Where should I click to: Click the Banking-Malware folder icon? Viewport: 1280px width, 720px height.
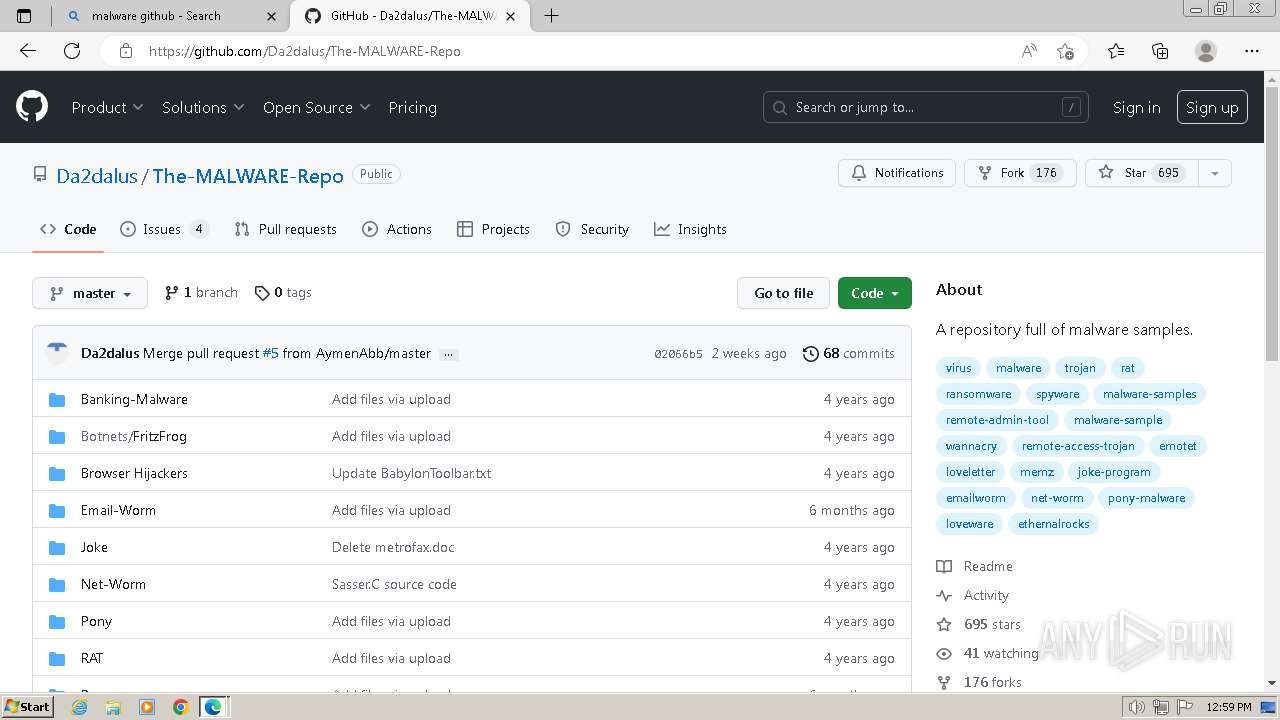click(x=57, y=399)
